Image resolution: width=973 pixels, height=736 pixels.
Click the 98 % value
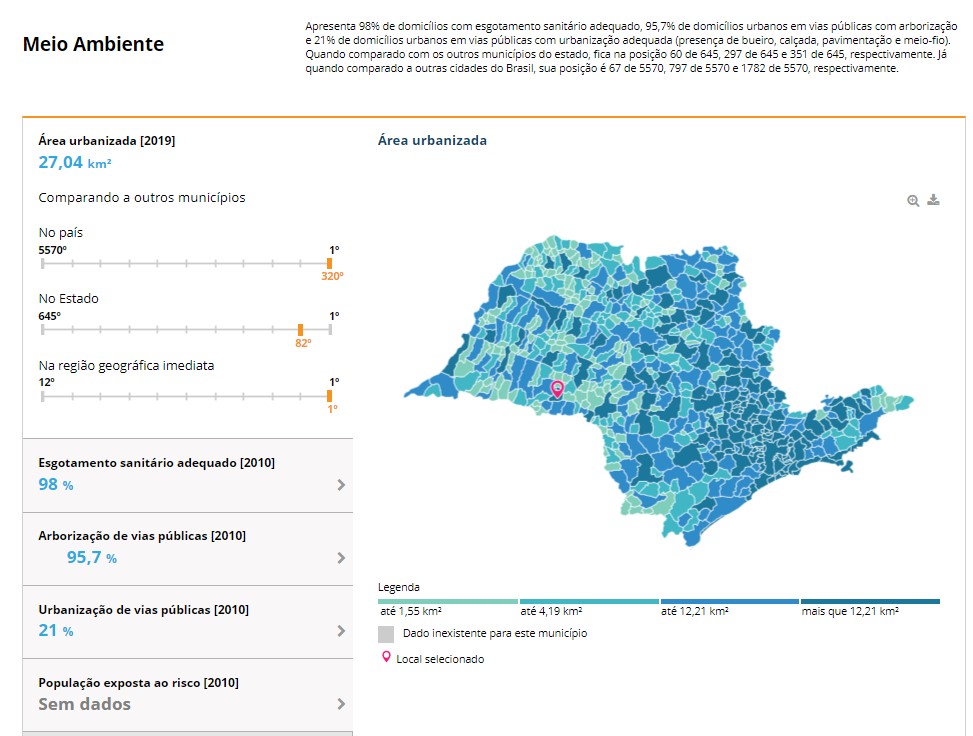[x=56, y=485]
